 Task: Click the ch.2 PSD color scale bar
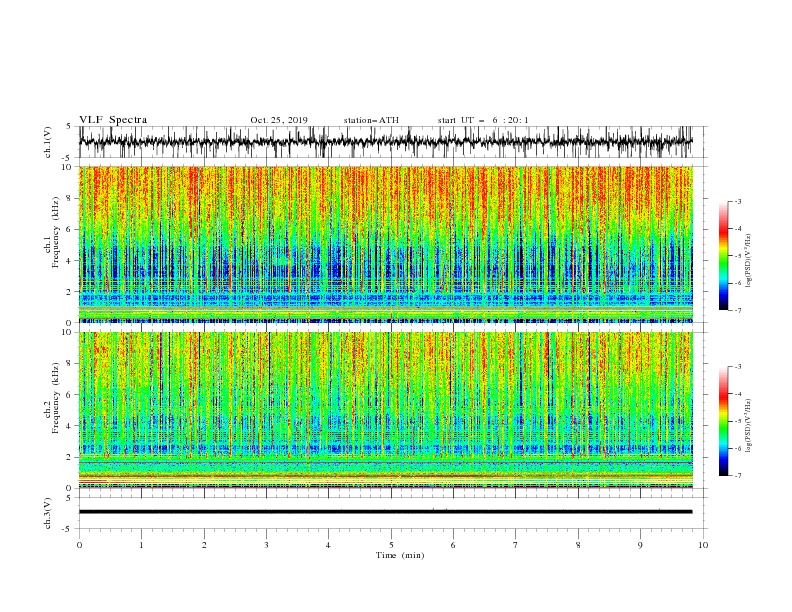723,421
